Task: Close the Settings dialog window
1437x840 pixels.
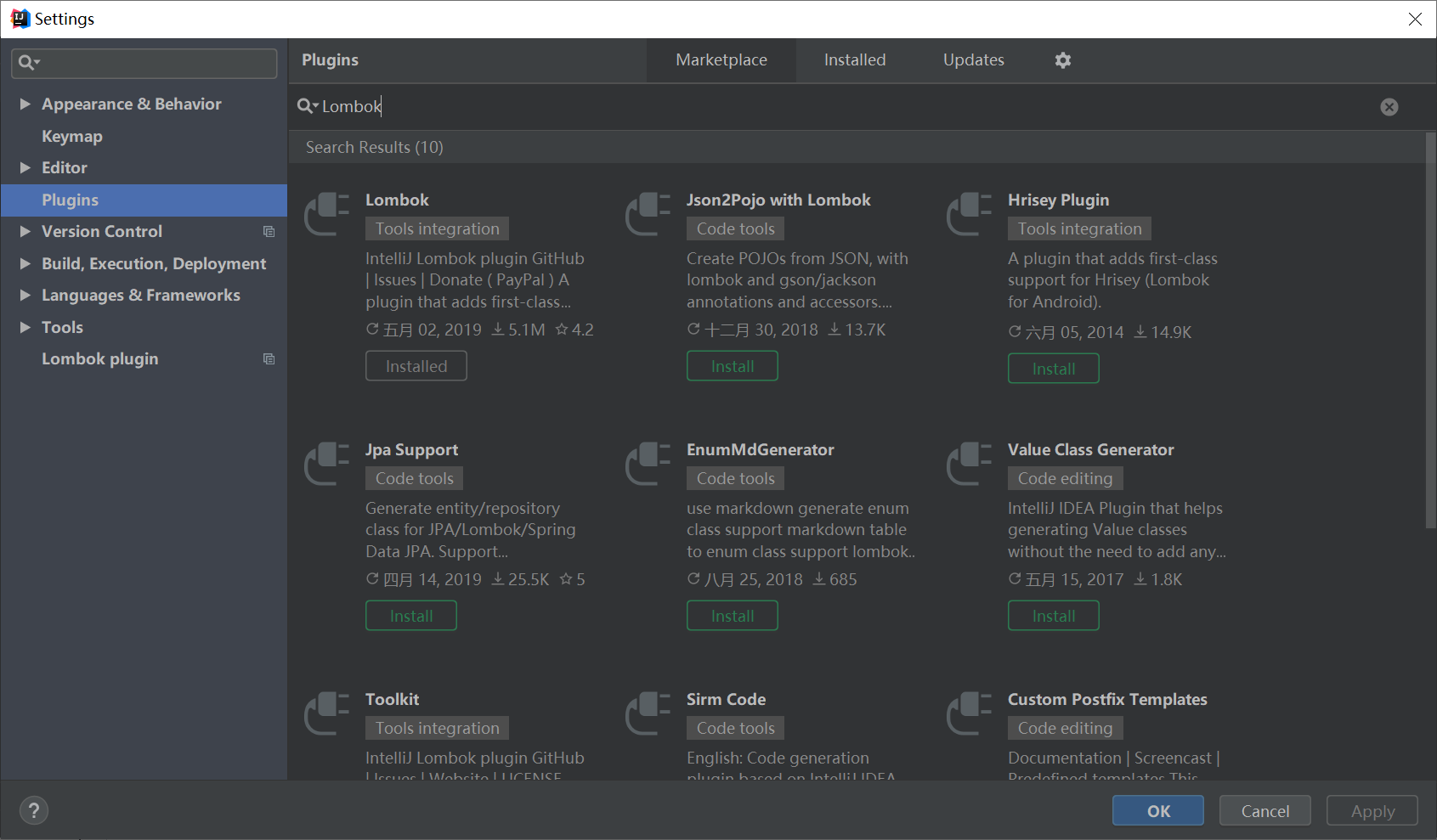Action: [1415, 19]
